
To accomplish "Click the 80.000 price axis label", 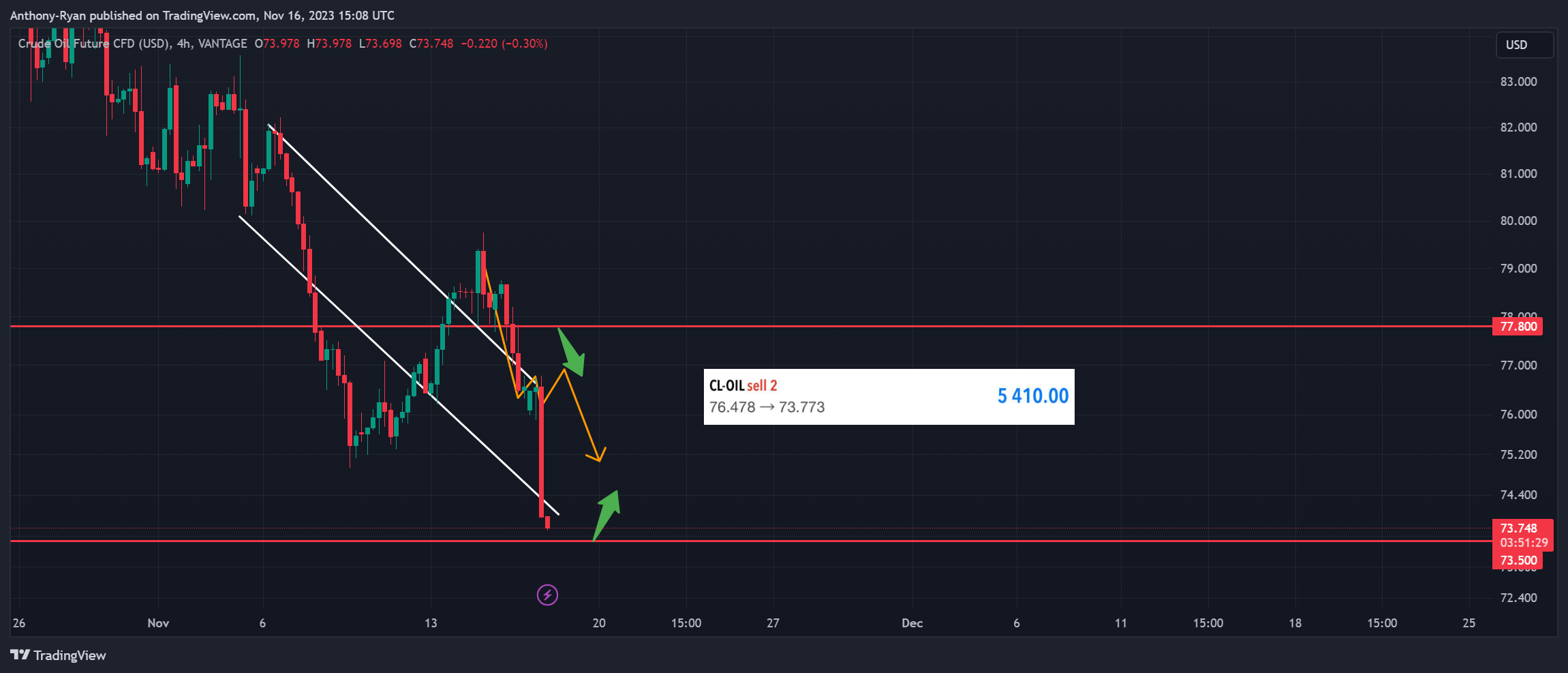I will pos(1518,221).
